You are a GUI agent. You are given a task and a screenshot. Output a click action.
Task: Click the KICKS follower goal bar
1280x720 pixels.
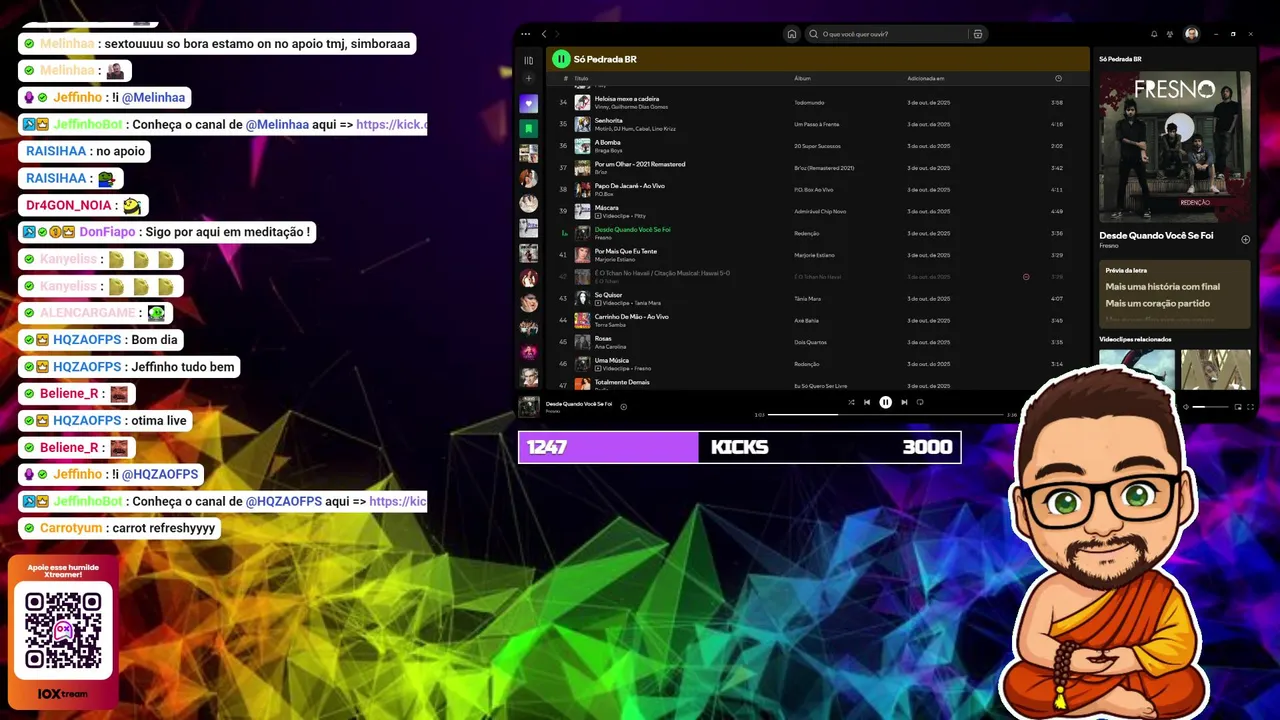click(740, 447)
